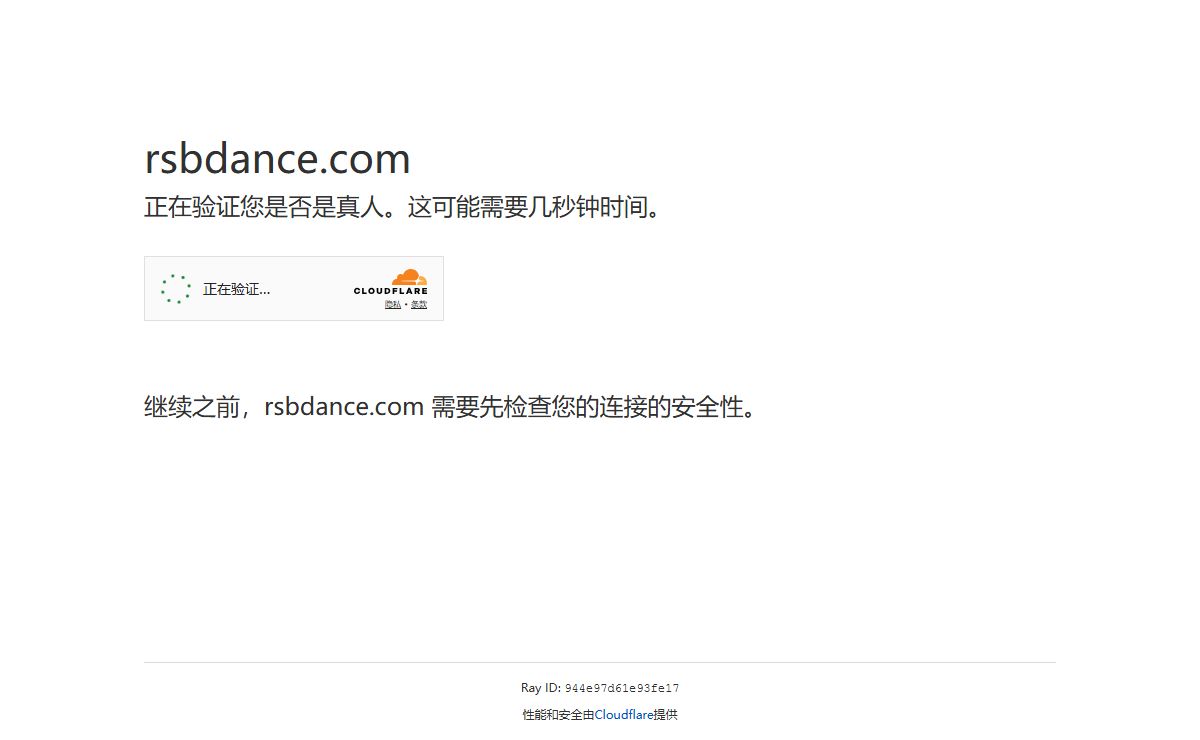Open the 条款 terms link
Screen dimensions: 1200x740
point(419,304)
